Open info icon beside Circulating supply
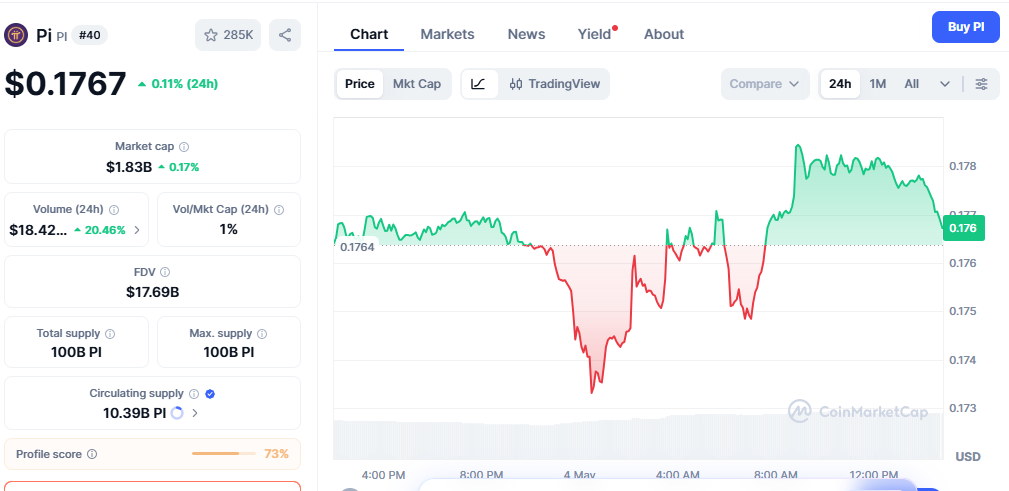1009x491 pixels. pos(194,393)
